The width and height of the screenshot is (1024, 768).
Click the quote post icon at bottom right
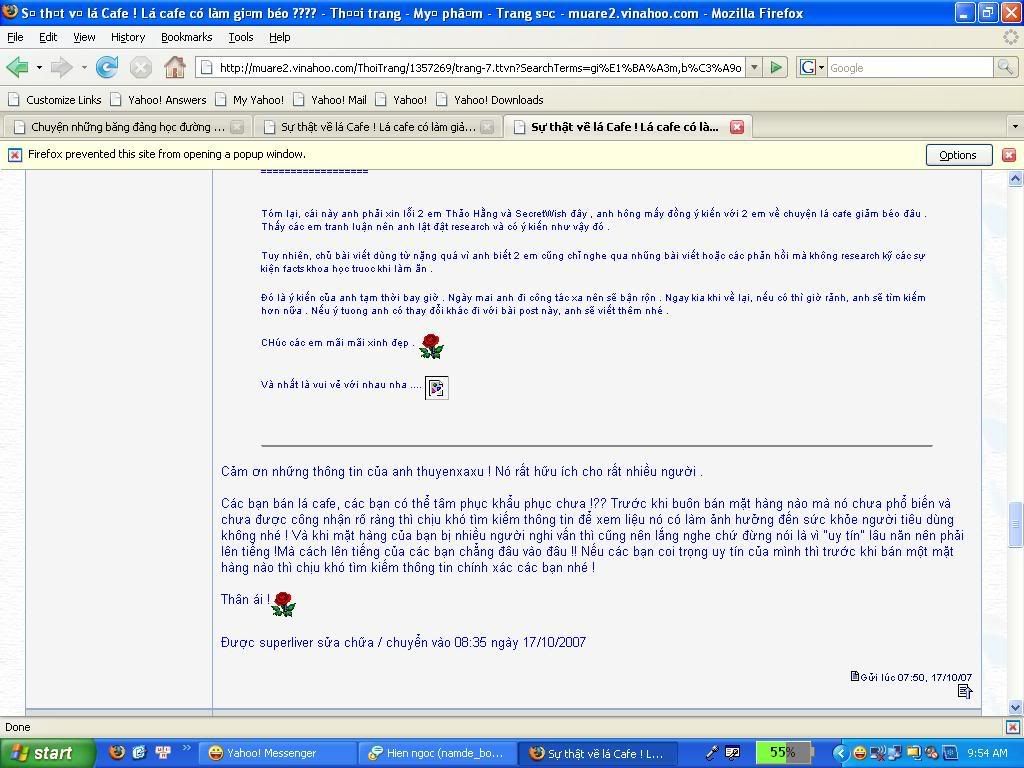[965, 691]
